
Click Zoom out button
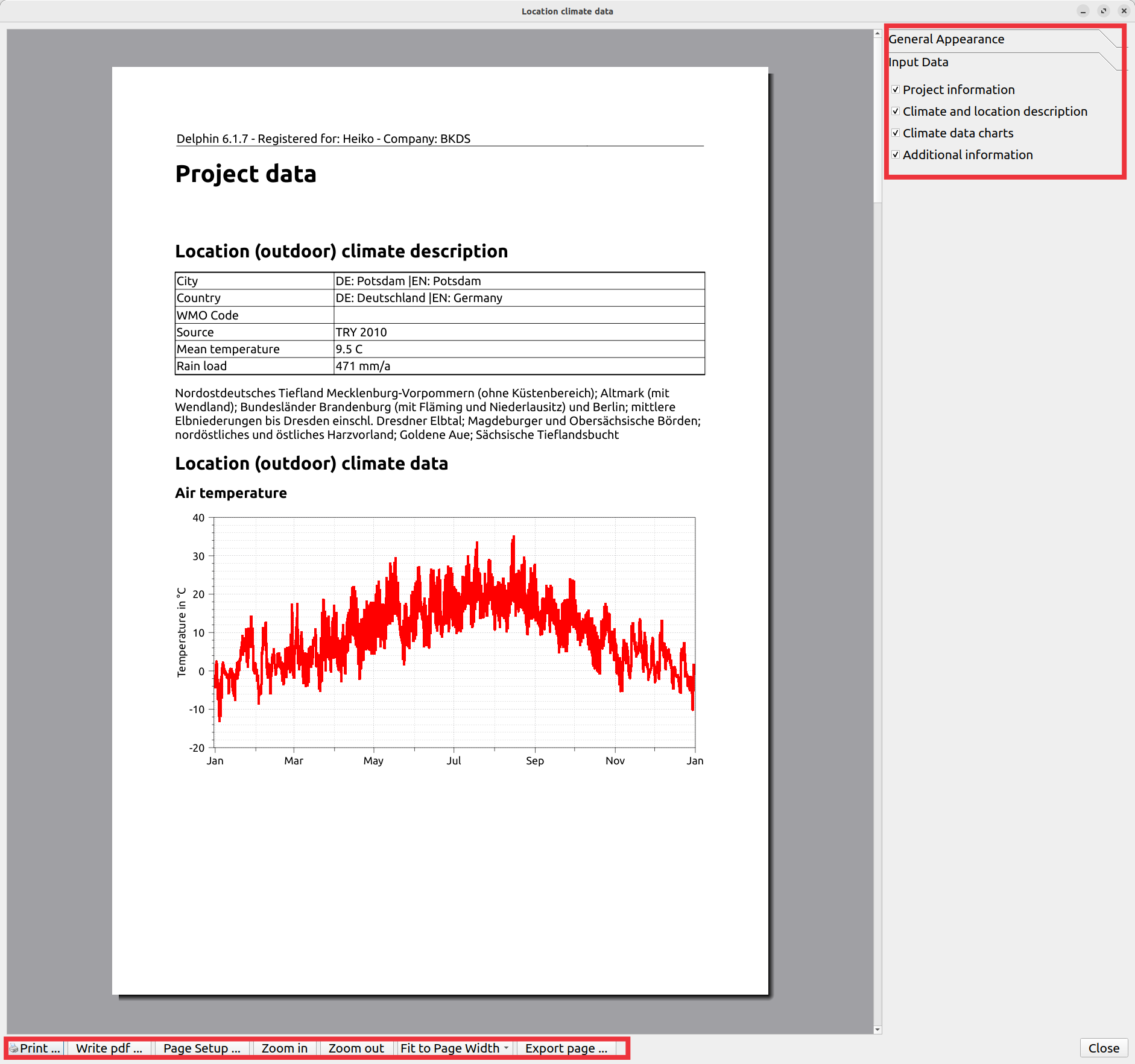356,1048
